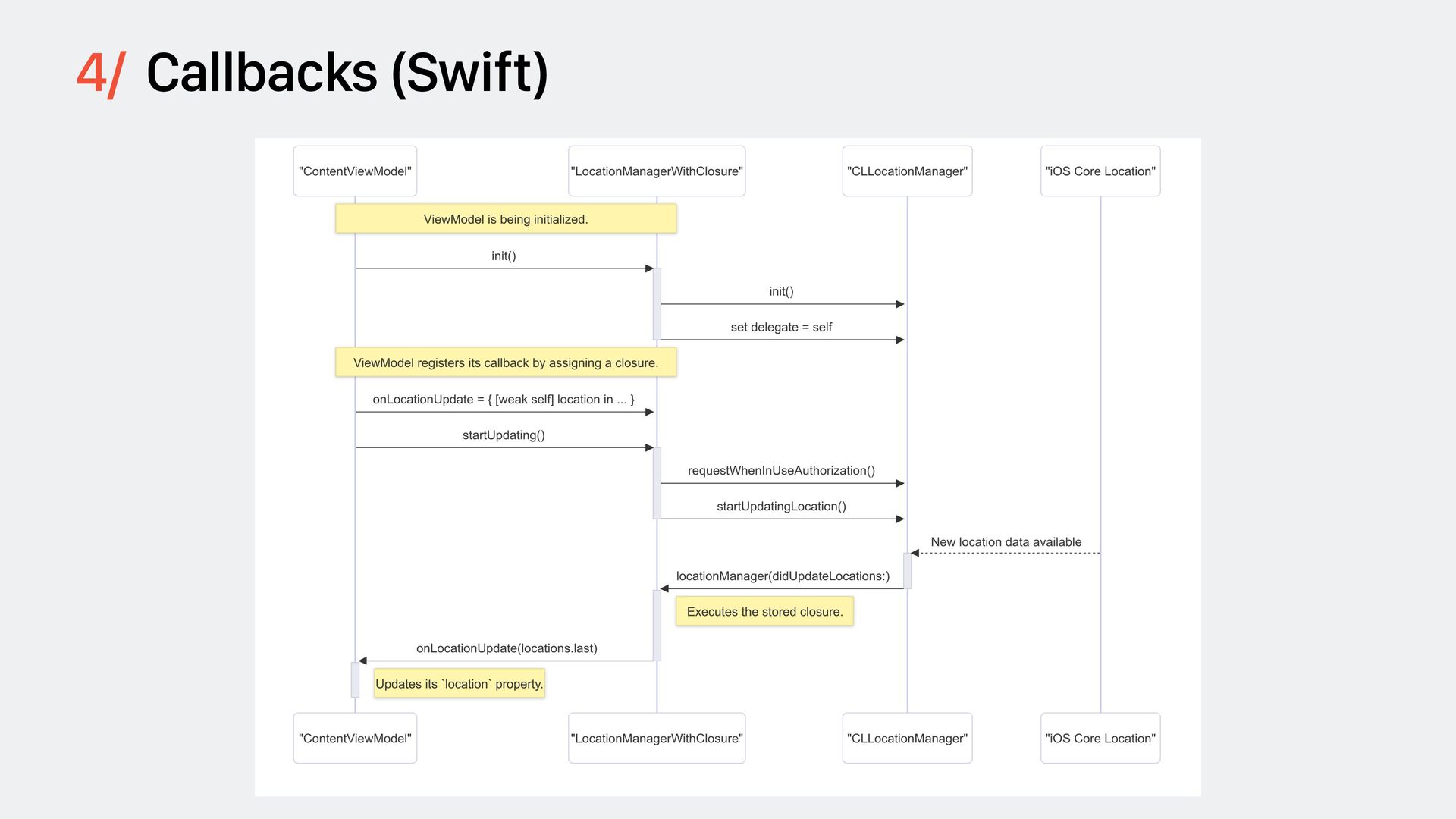This screenshot has width=1456, height=819.
Task: Click the 'ViewModel registers its callback' note
Action: [x=506, y=362]
